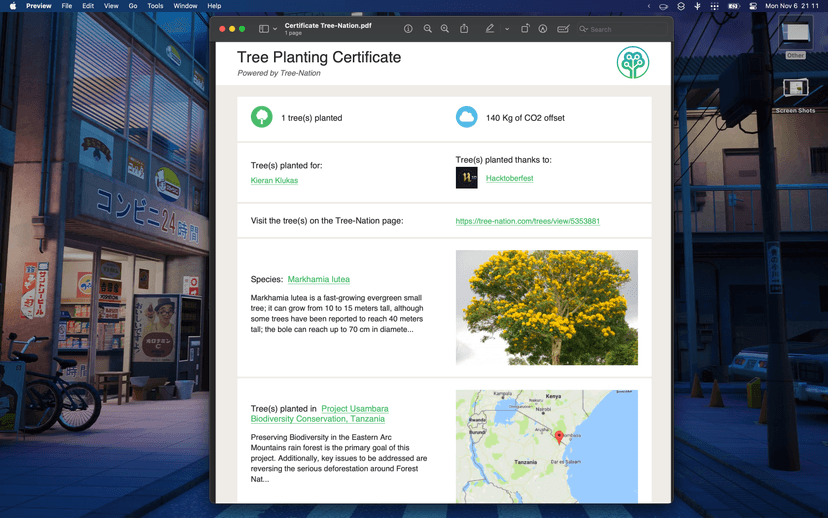Open the tree-nation.com/trees/view/5353881 link

coord(528,221)
